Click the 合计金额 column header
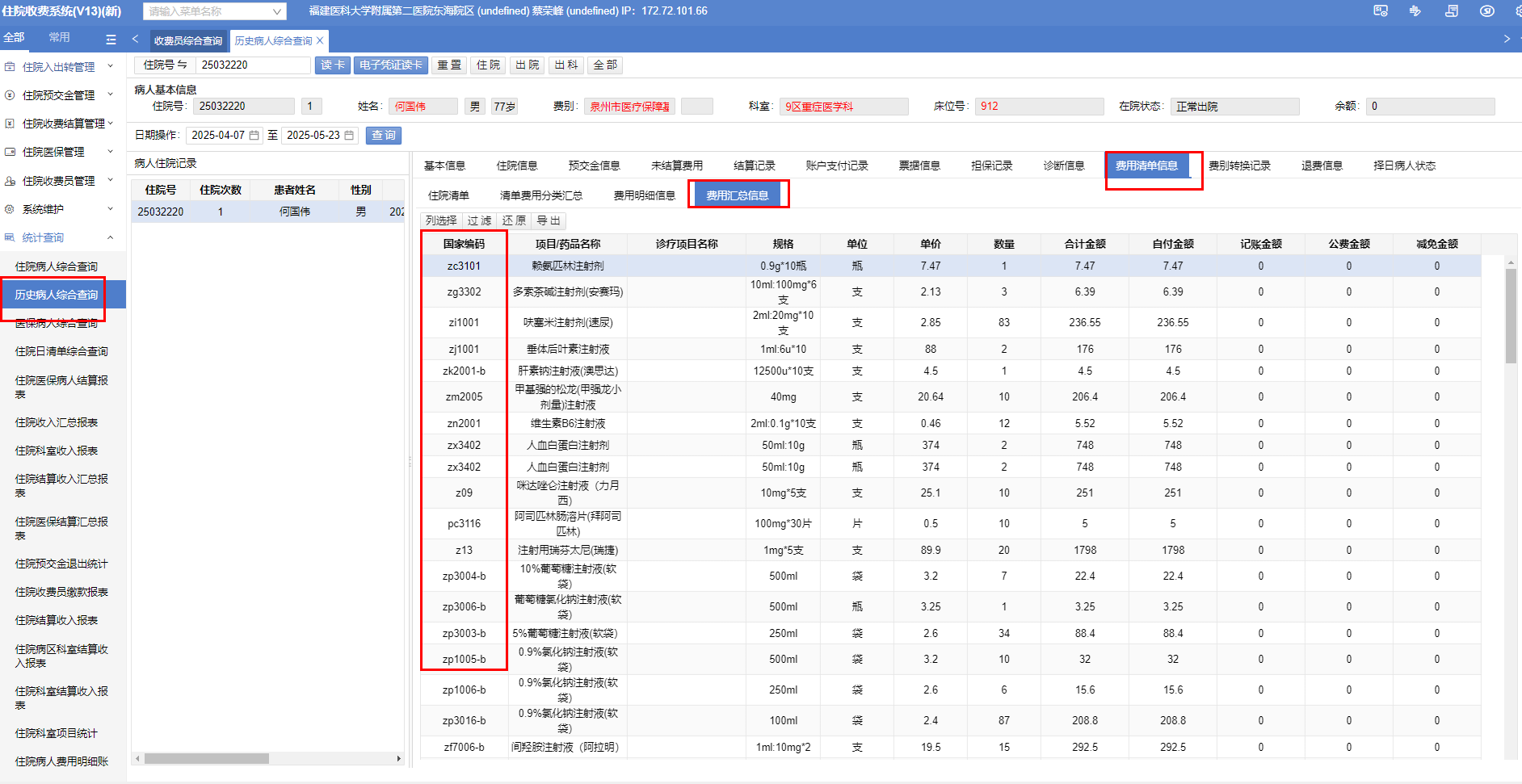Image resolution: width=1522 pixels, height=784 pixels. pyautogui.click(x=1085, y=244)
